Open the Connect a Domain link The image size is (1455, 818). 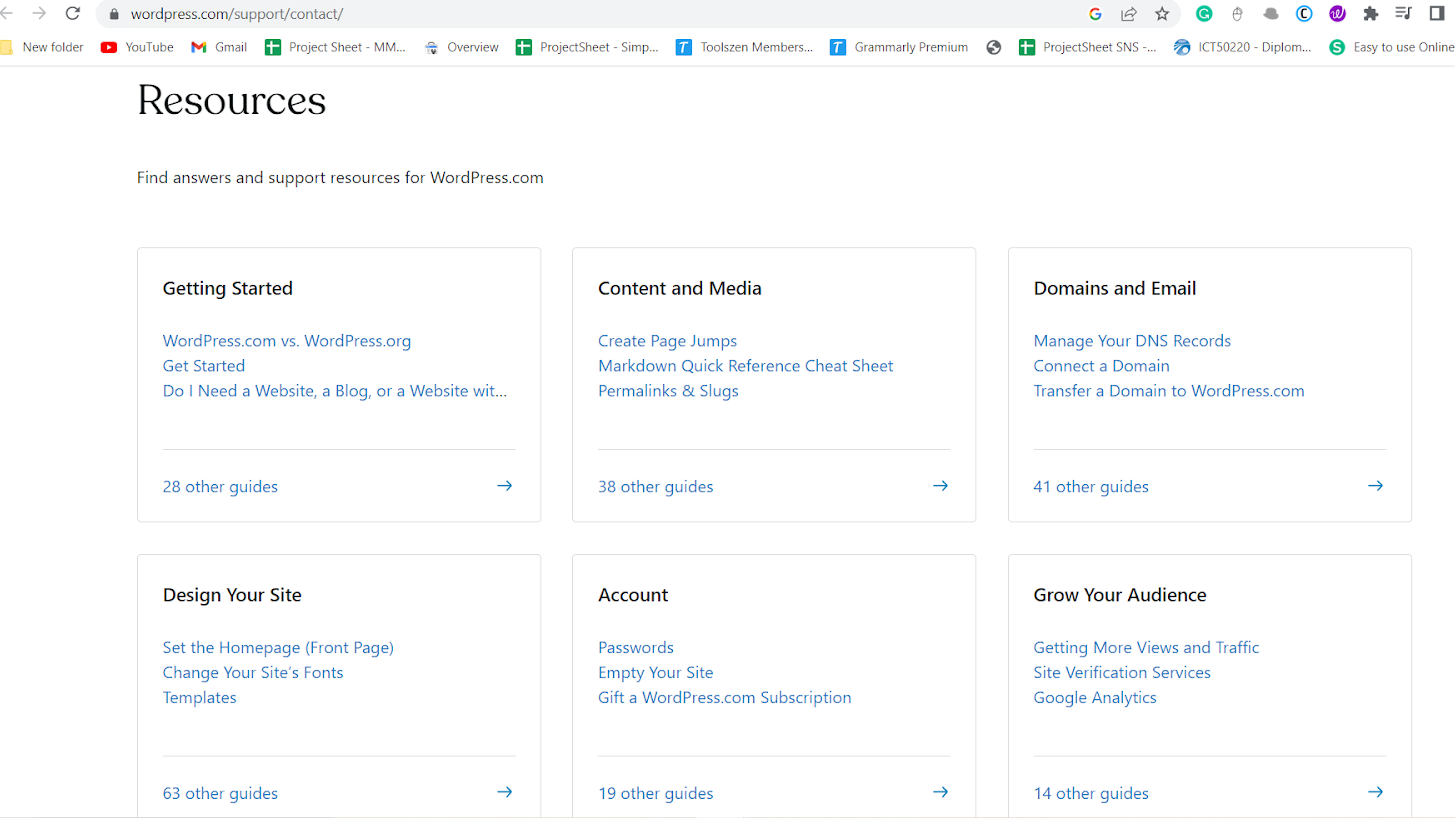point(1101,366)
